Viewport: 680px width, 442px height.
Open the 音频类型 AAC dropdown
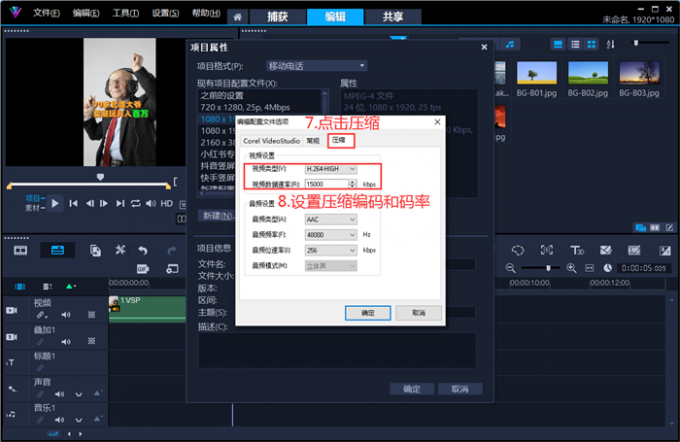(331, 219)
